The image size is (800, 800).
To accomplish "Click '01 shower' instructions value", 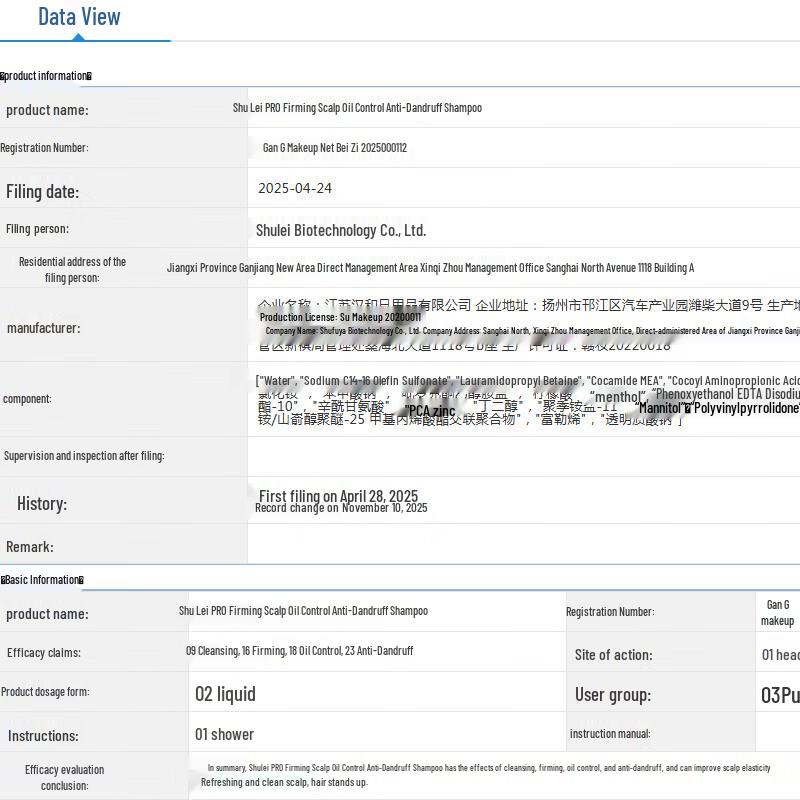I will [224, 735].
